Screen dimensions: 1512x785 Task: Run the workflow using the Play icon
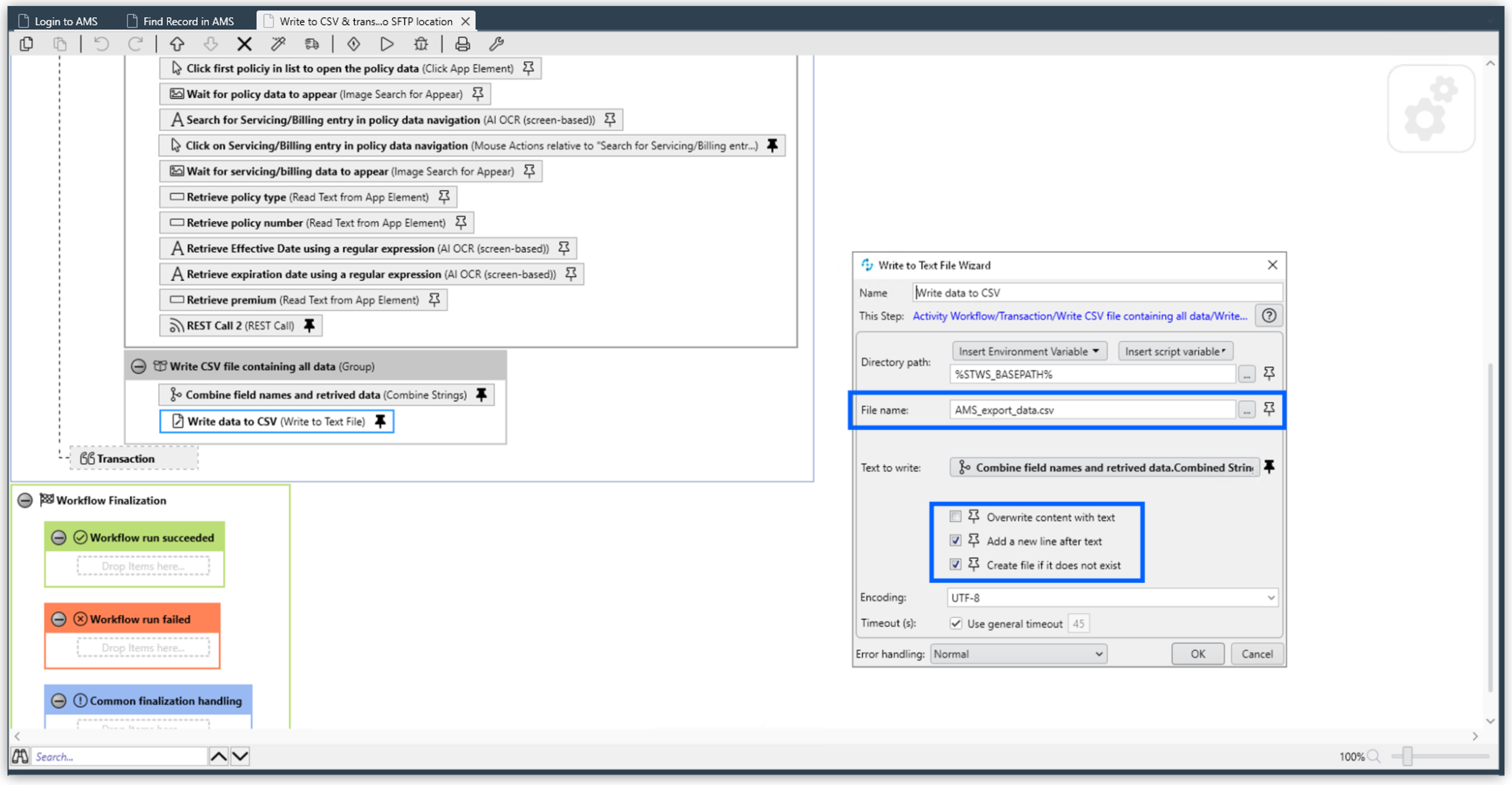386,44
